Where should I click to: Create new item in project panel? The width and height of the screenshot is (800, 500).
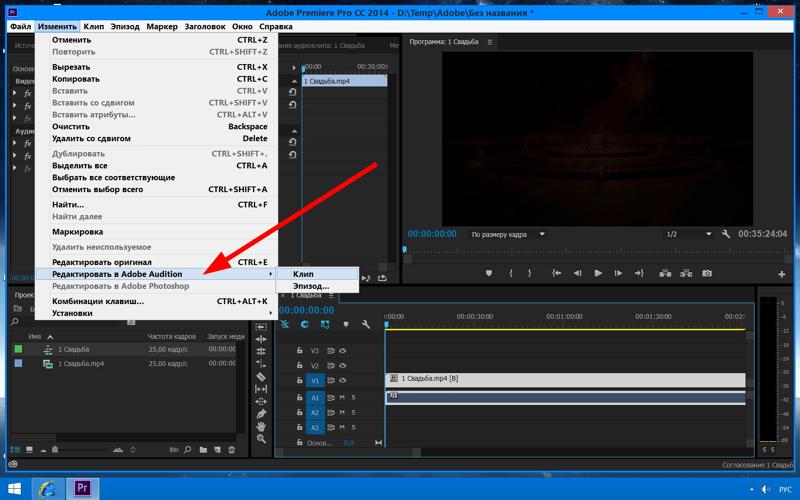click(217, 449)
